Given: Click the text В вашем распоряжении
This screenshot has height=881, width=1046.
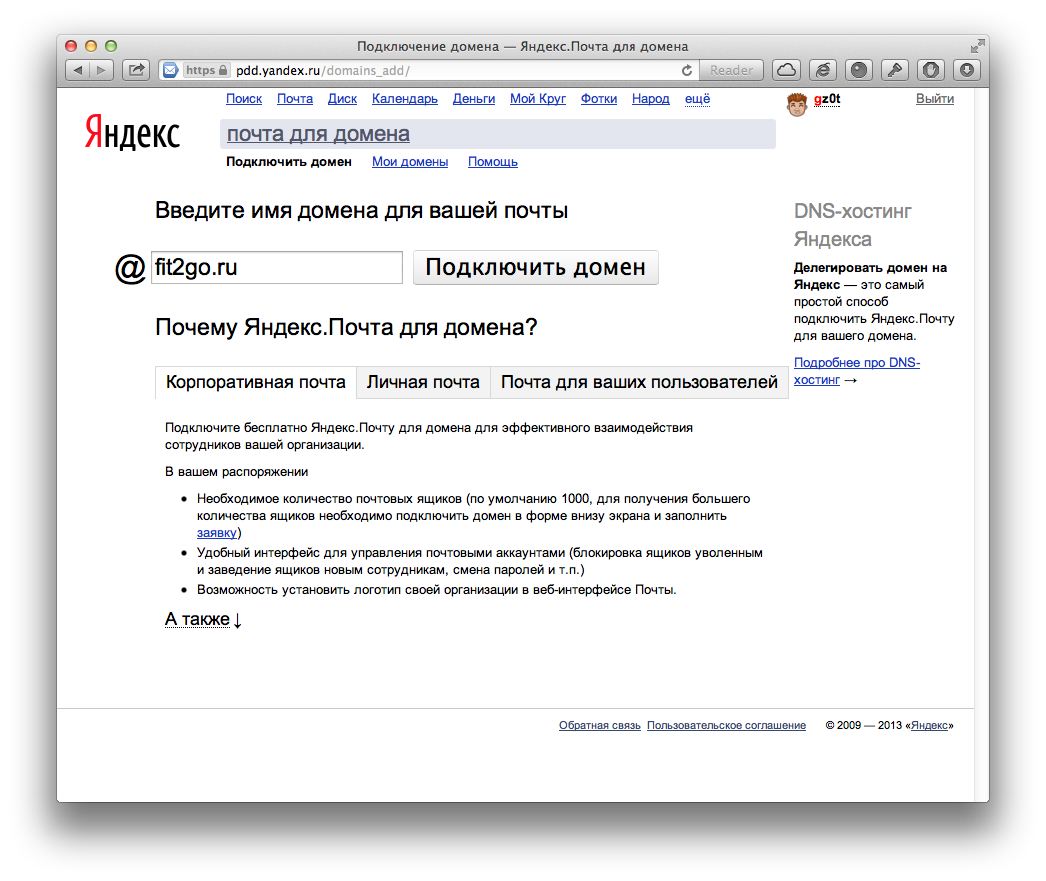Looking at the screenshot, I should tap(237, 472).
